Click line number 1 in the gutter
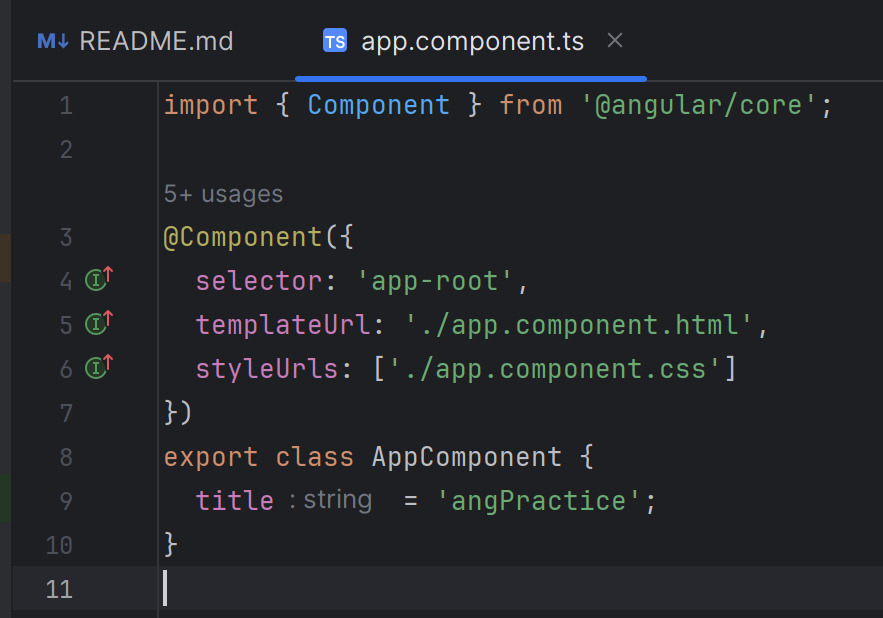The width and height of the screenshot is (883, 618). pyautogui.click(x=66, y=106)
